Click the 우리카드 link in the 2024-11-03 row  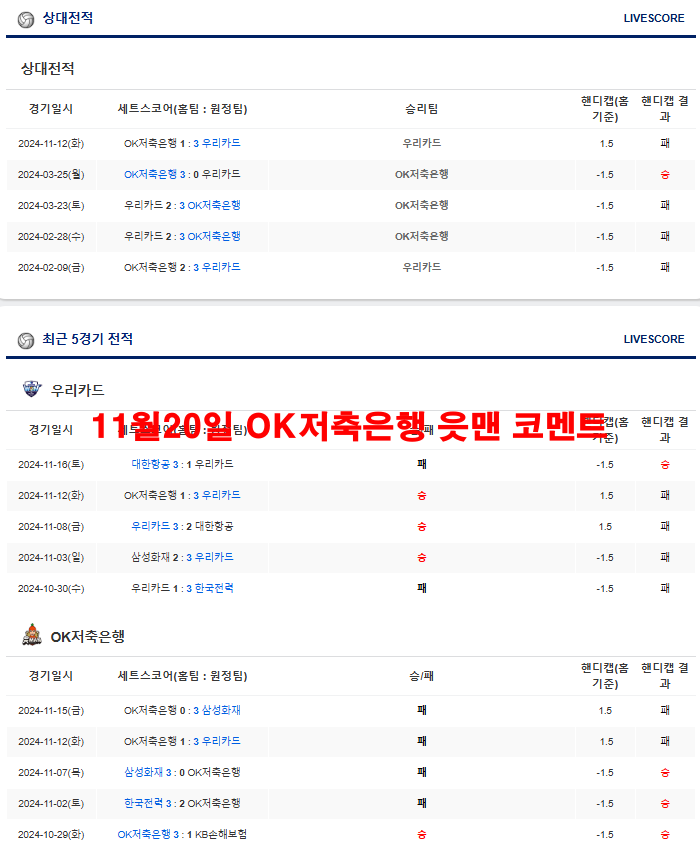(x=214, y=557)
